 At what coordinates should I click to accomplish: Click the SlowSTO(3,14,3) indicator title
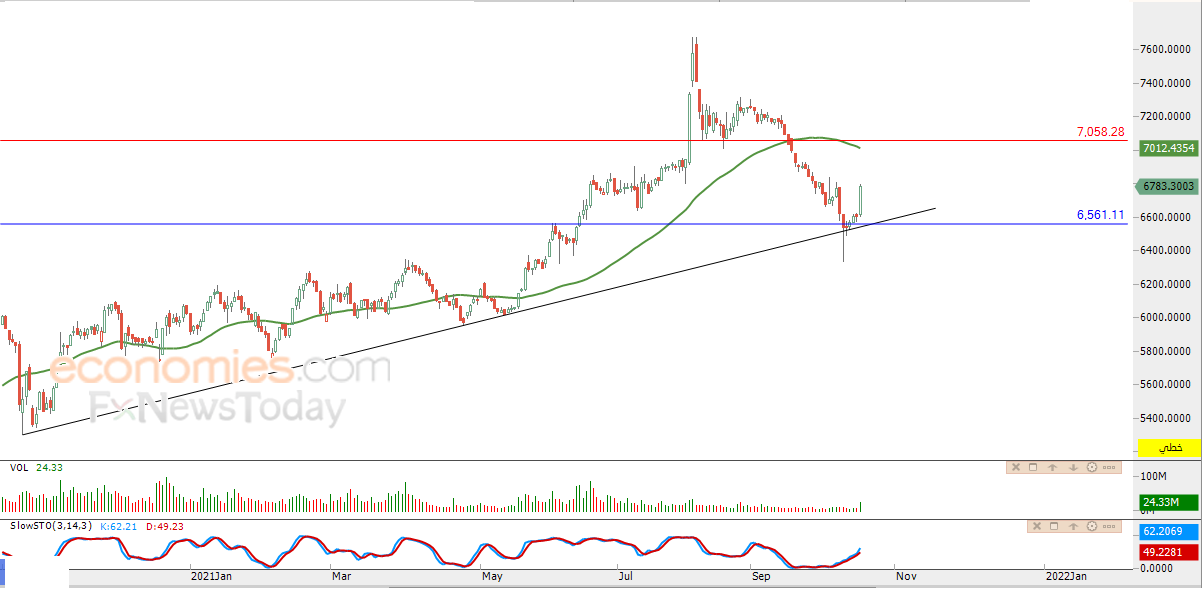pos(52,525)
